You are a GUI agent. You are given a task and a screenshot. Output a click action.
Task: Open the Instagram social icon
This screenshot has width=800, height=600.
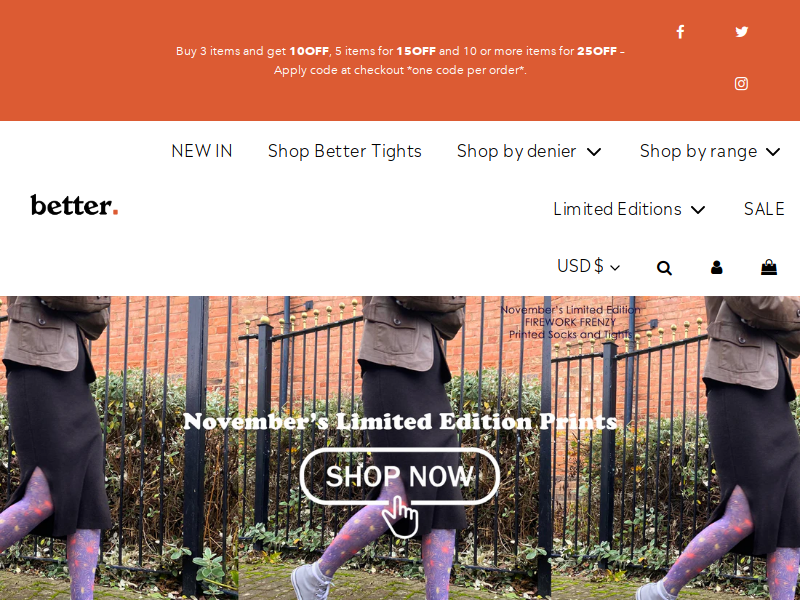tap(741, 83)
